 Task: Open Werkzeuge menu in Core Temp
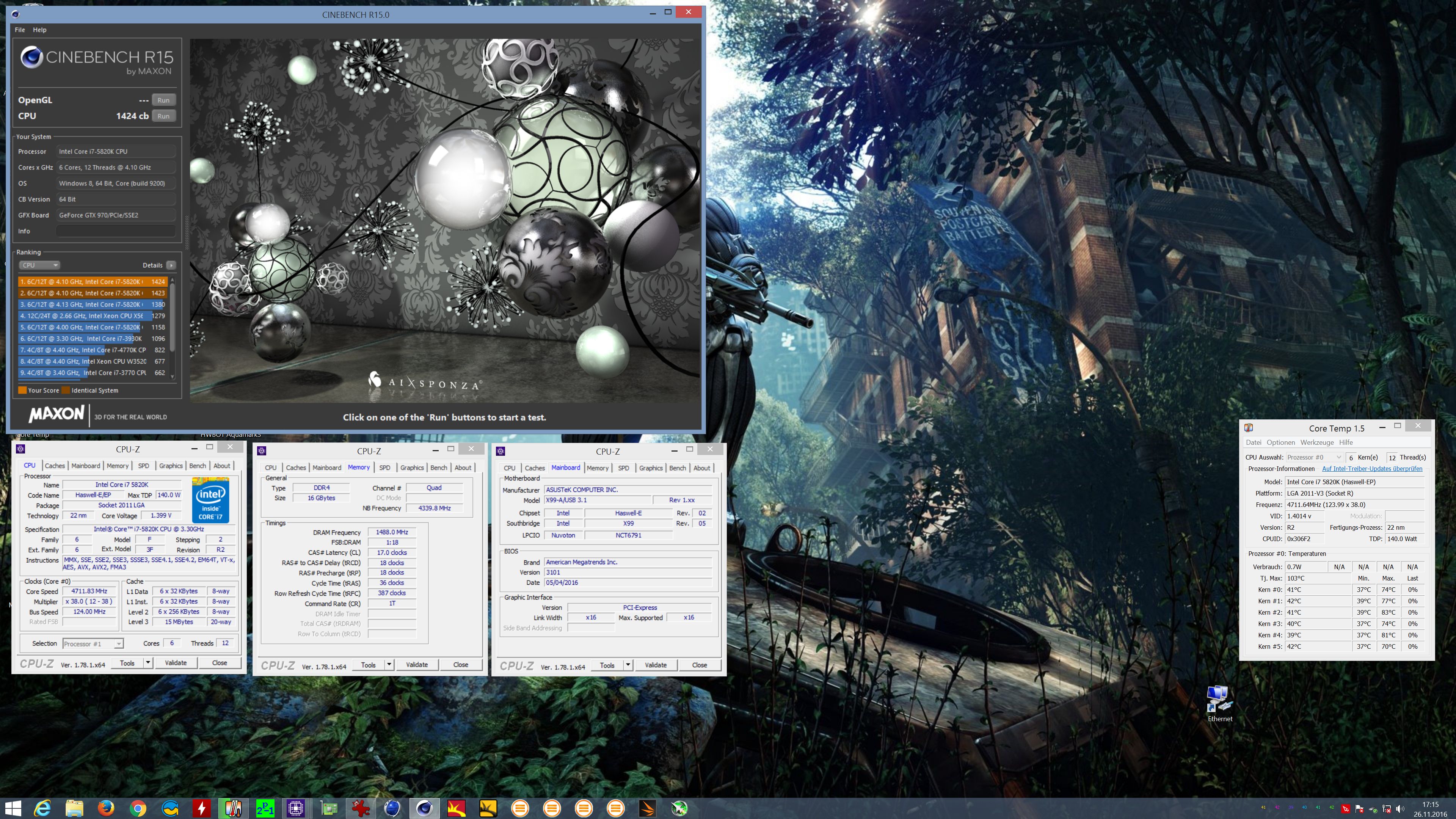[x=1316, y=442]
